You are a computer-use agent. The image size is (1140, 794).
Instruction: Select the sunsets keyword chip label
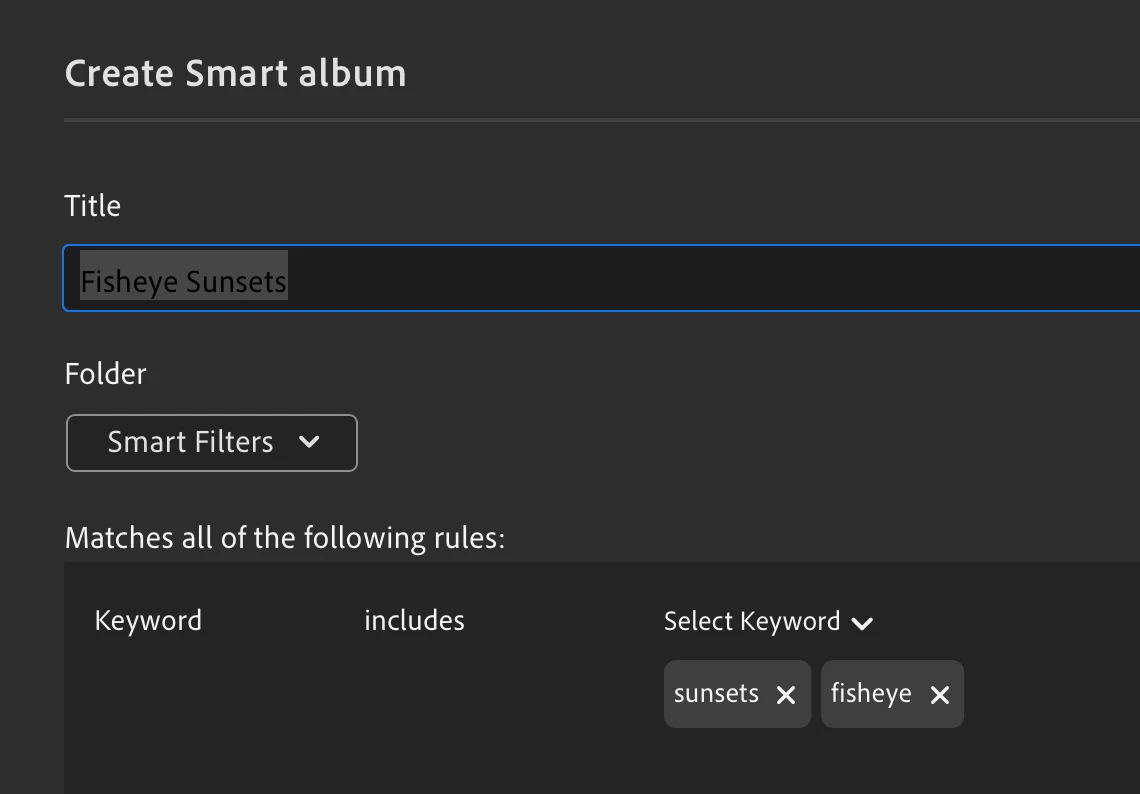point(716,694)
